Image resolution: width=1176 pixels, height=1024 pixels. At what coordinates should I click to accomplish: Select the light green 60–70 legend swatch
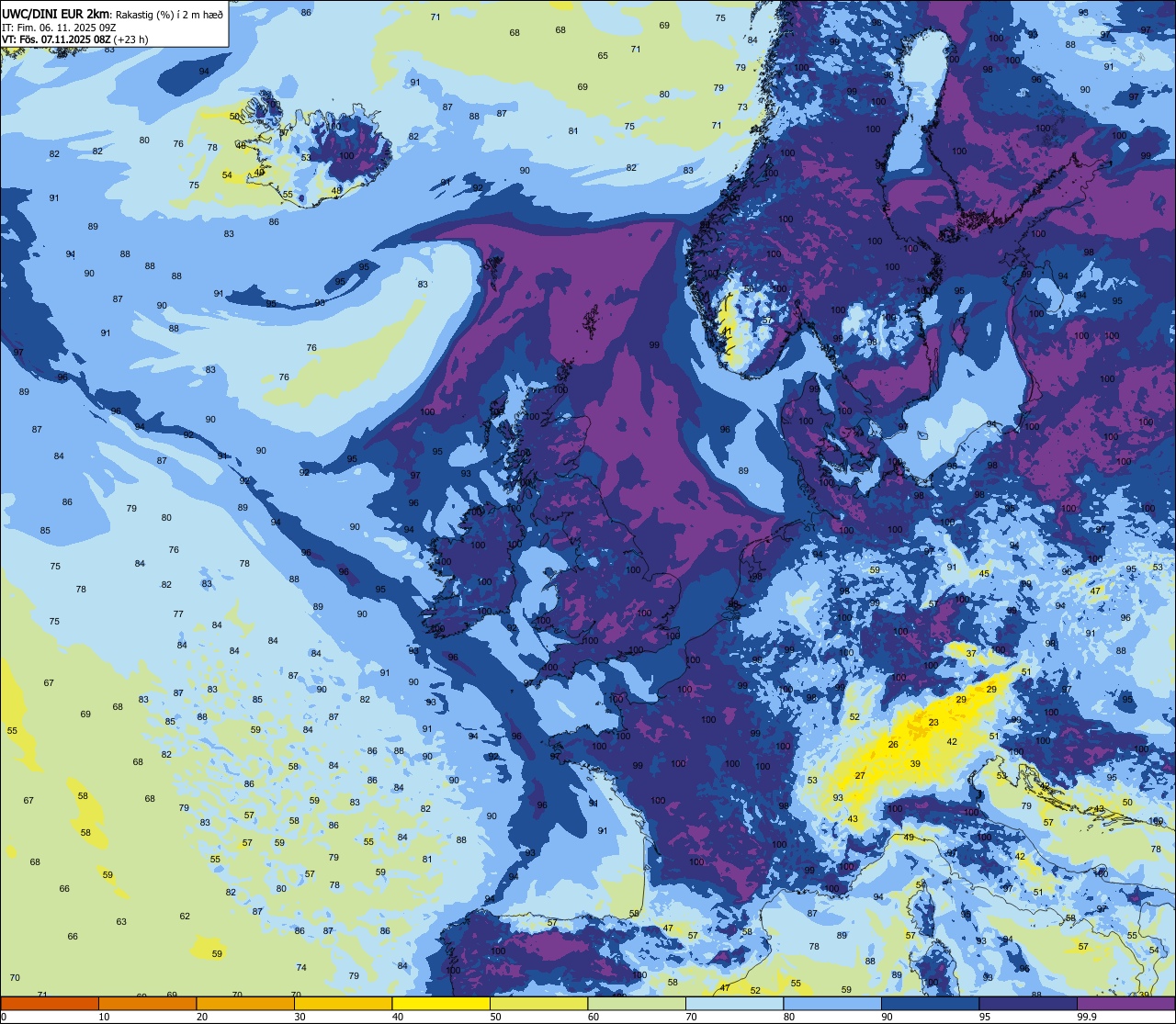coord(637,1004)
